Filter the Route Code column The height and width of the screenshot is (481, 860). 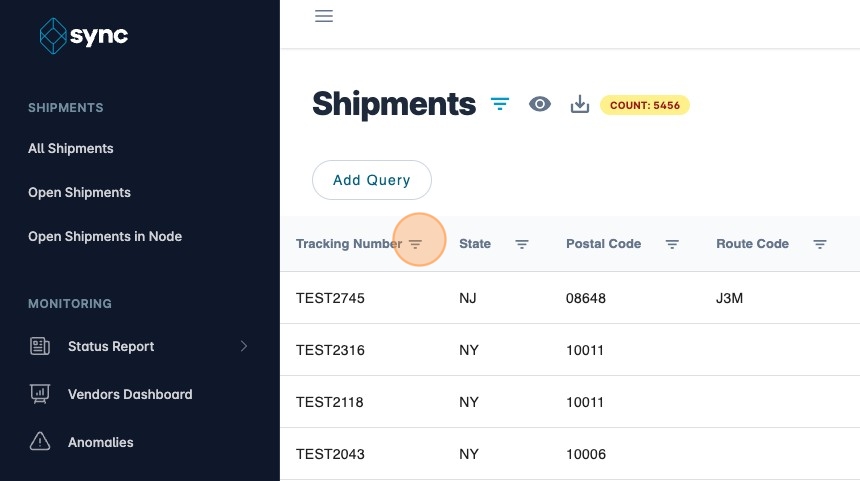[x=820, y=244]
